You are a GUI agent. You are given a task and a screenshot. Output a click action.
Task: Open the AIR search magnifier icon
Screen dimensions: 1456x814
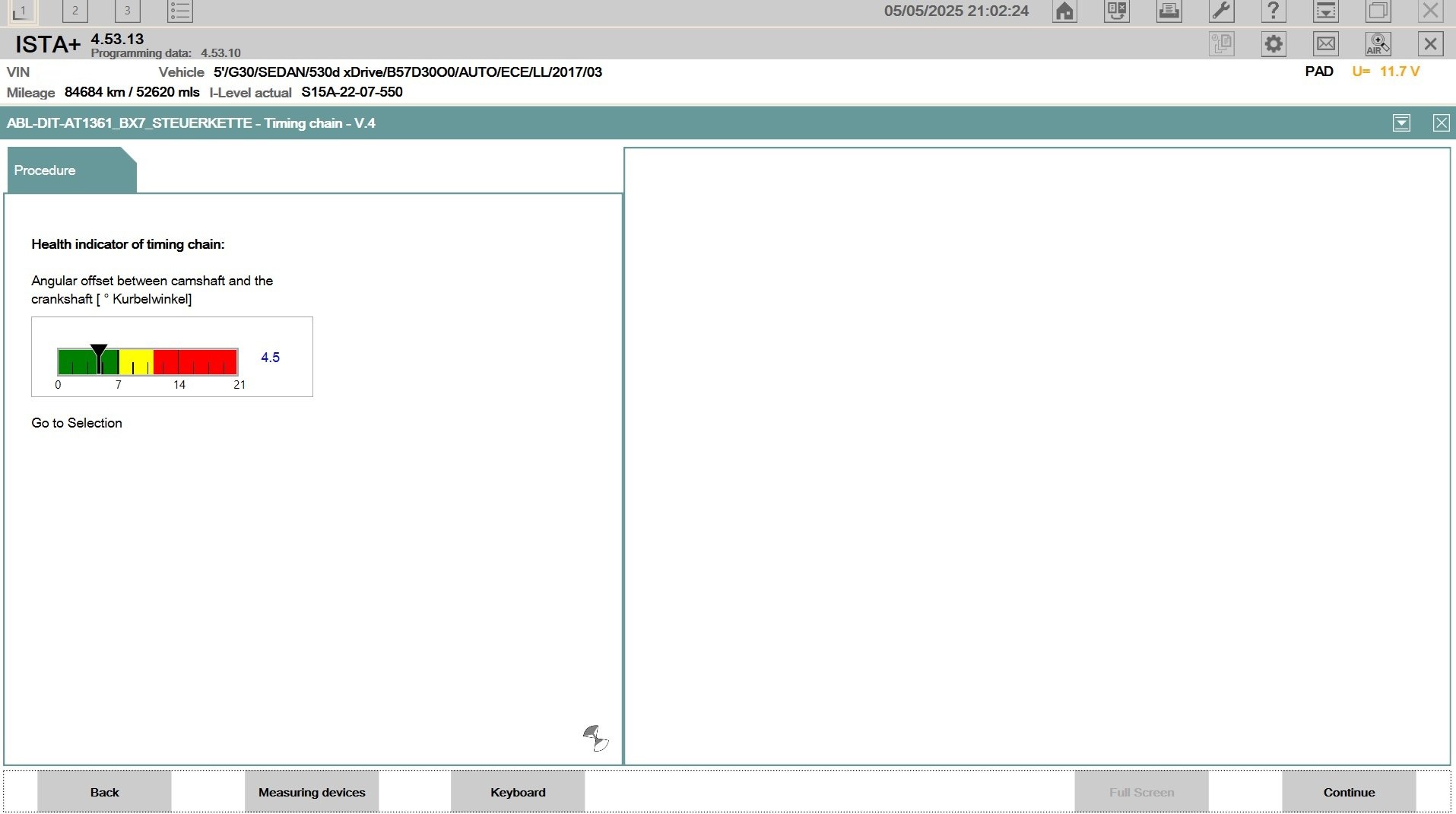pos(1378,44)
